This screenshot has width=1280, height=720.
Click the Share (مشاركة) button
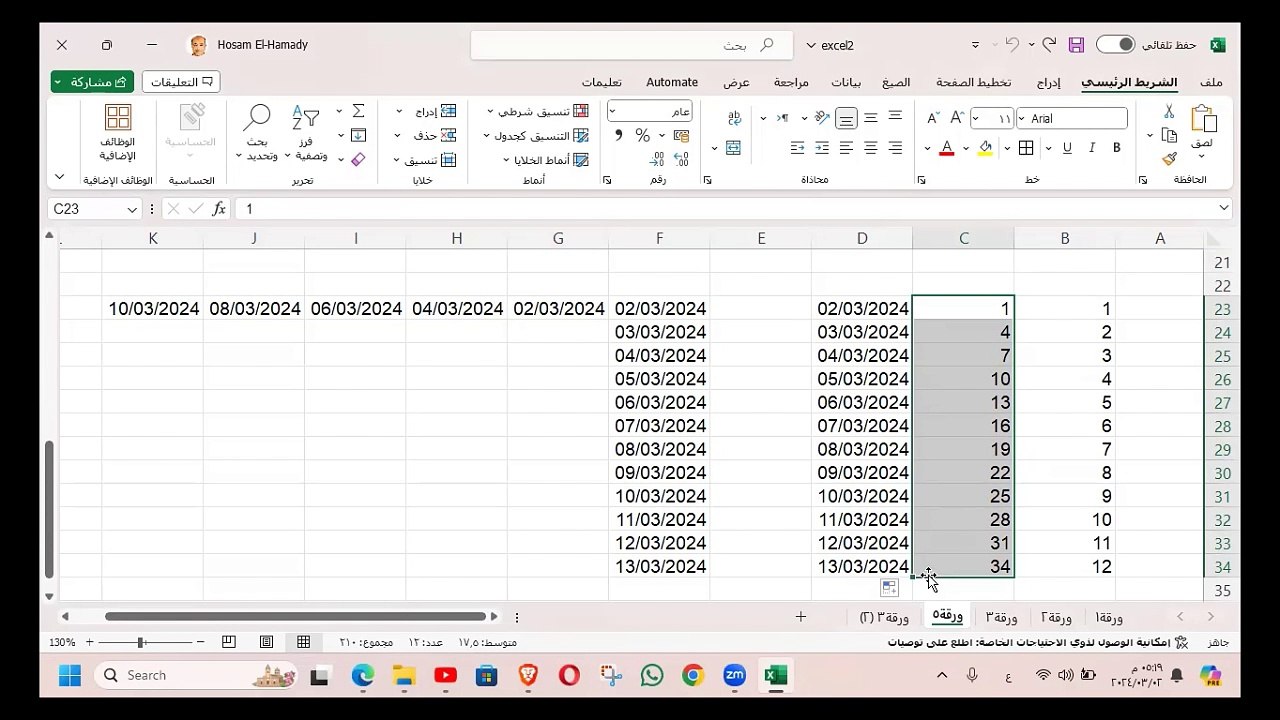pos(92,82)
